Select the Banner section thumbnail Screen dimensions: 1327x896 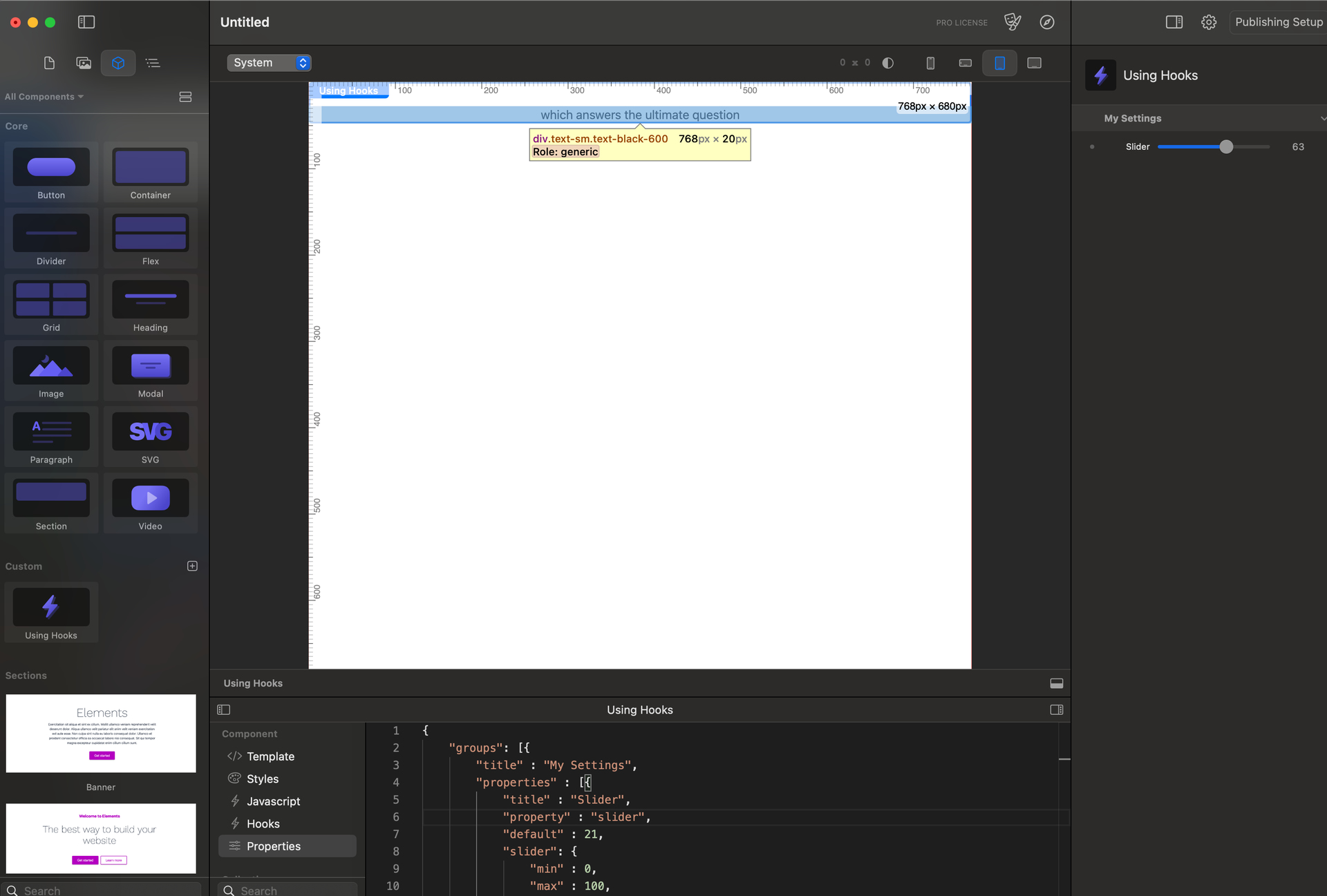[x=101, y=733]
